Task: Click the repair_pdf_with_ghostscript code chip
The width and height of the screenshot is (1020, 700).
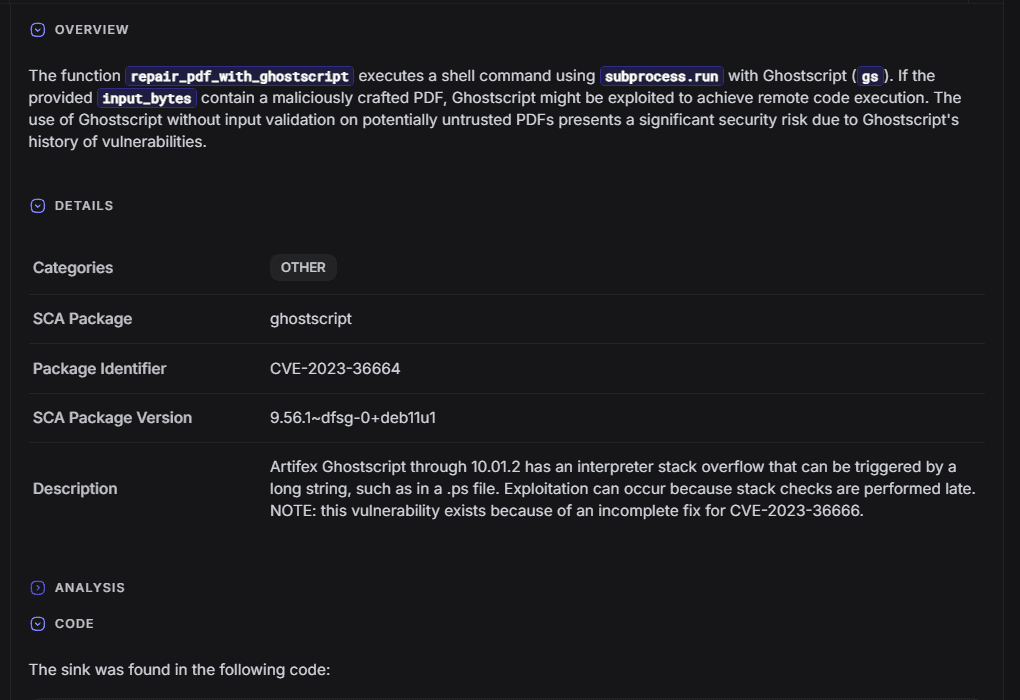Action: pos(239,76)
